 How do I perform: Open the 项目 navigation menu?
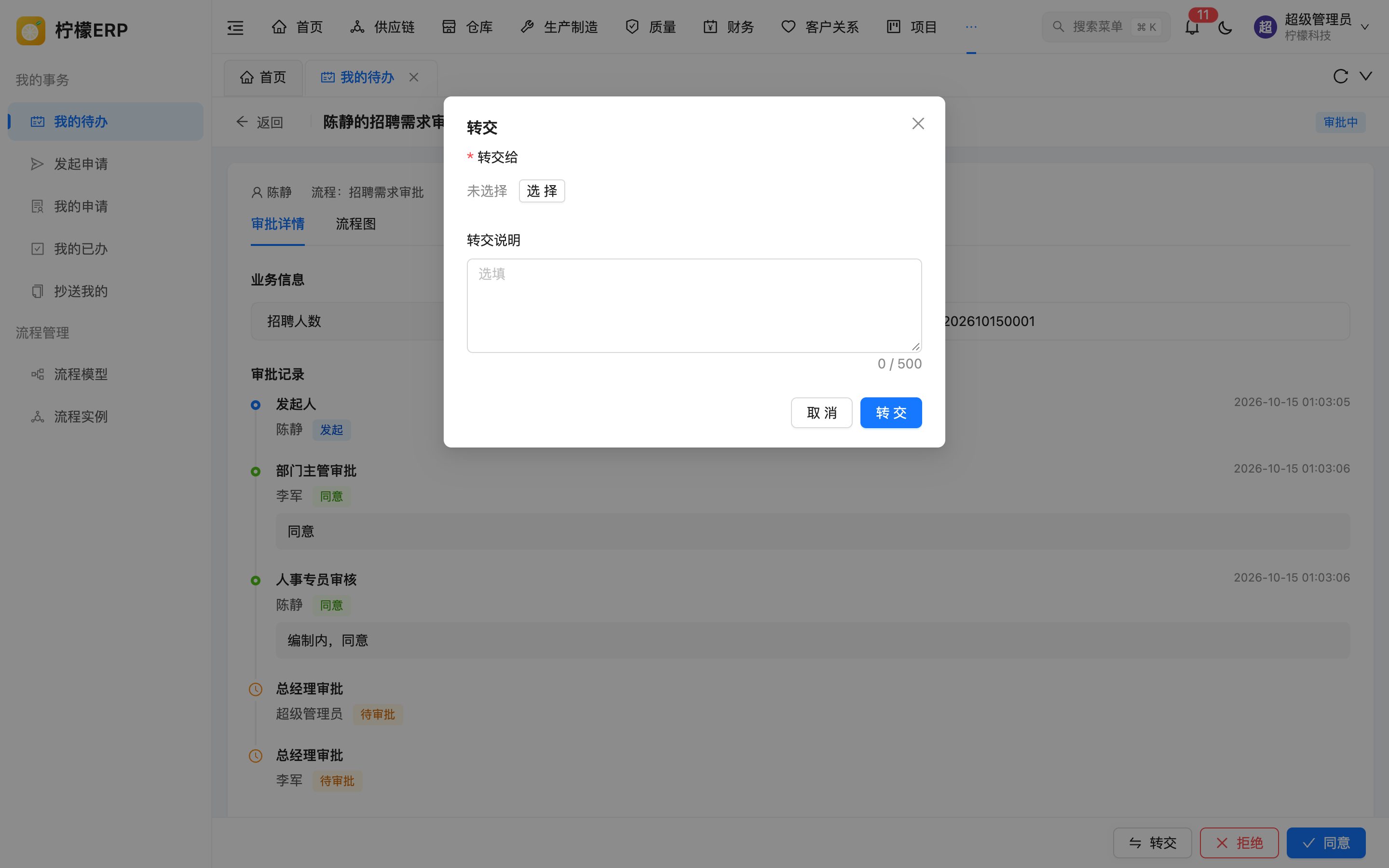coord(912,27)
